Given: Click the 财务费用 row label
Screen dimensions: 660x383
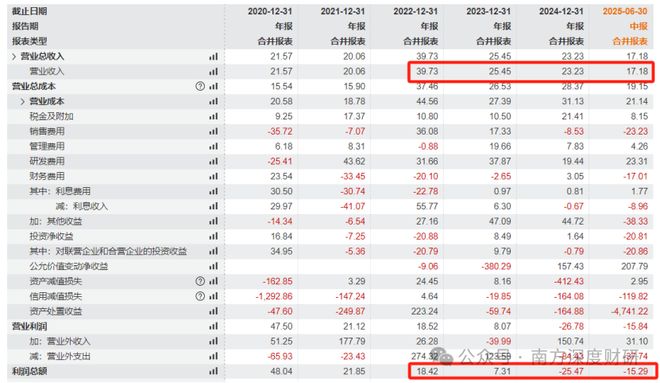Looking at the screenshot, I should pos(47,176).
